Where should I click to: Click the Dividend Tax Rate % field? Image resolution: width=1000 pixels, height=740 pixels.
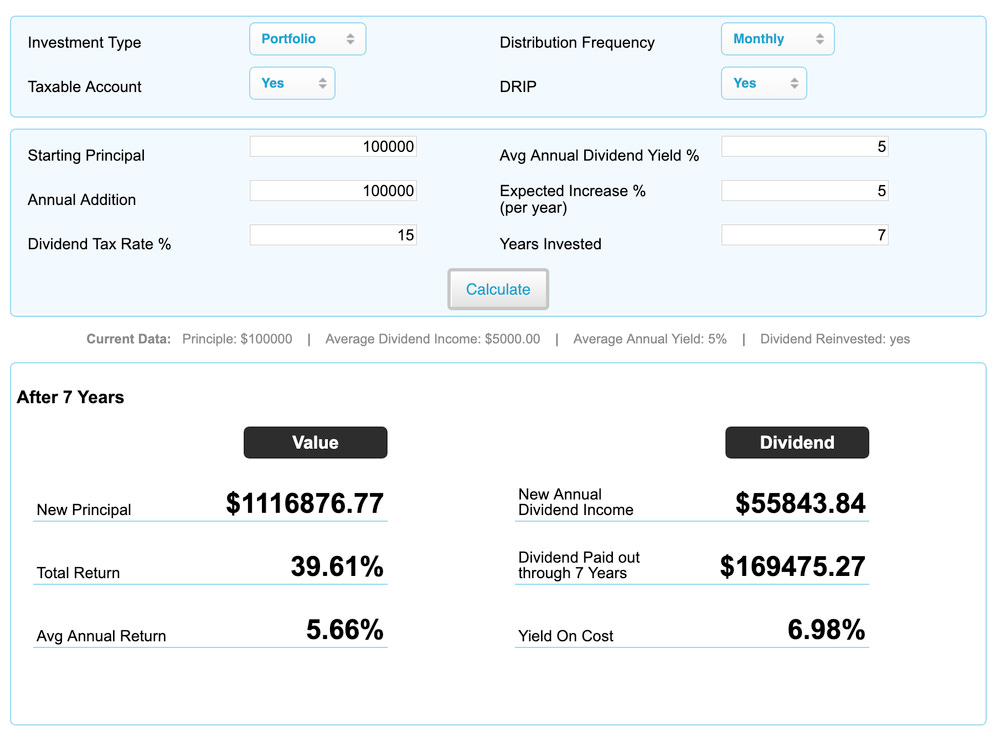point(333,235)
